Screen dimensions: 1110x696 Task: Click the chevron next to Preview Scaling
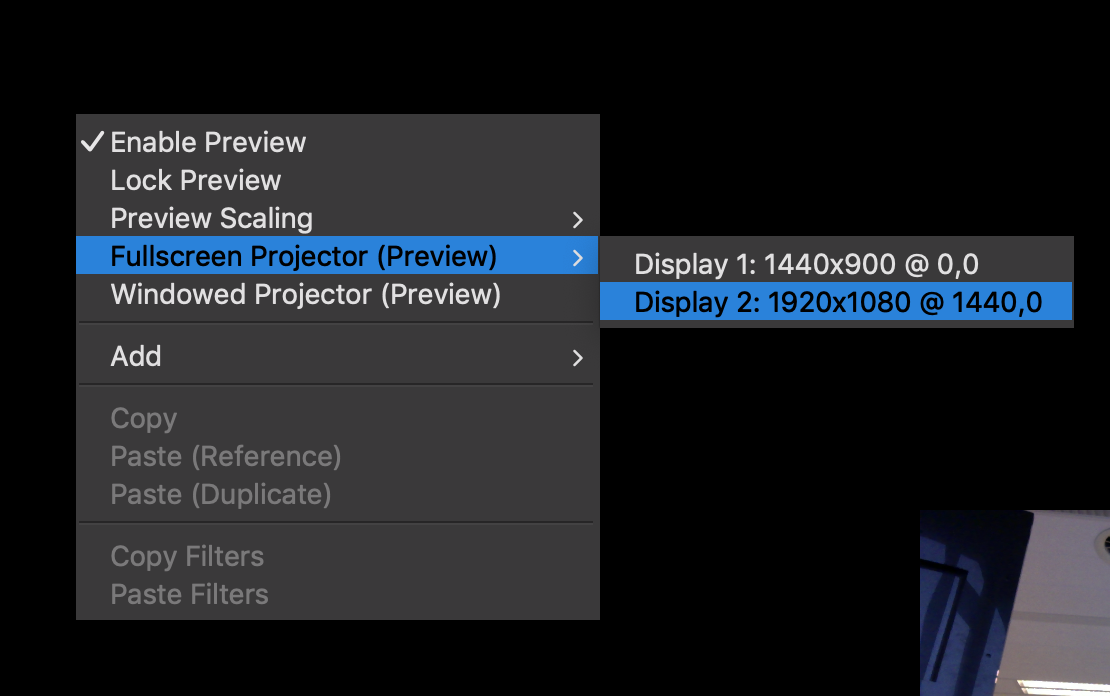(x=578, y=218)
